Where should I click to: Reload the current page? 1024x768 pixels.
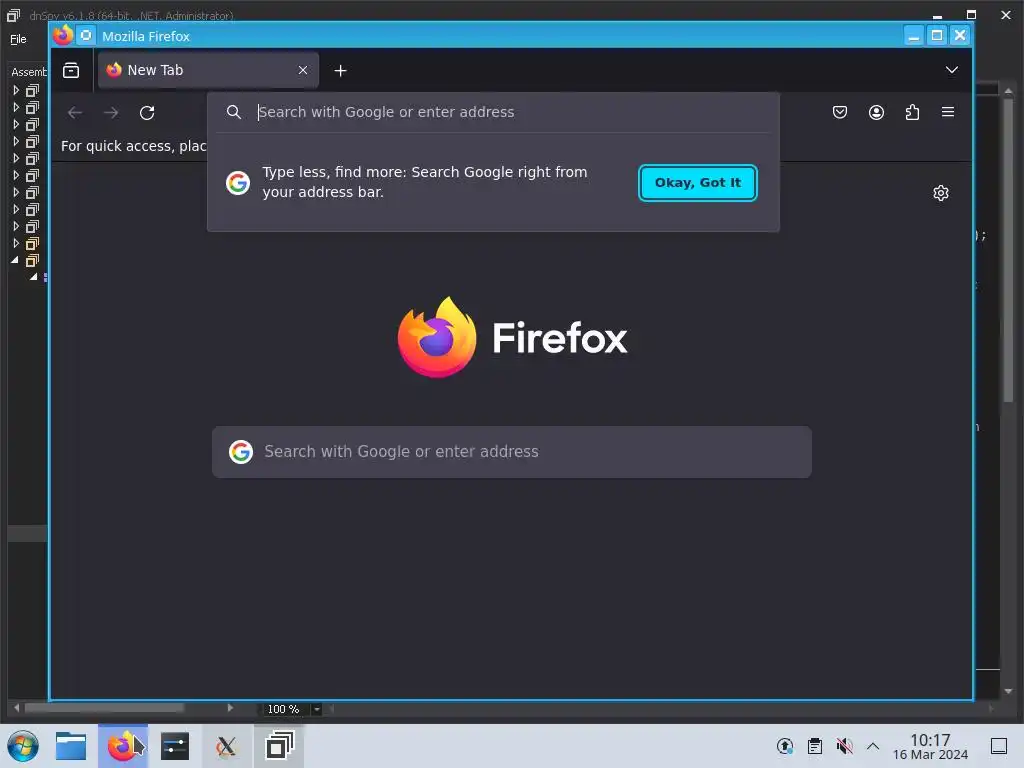pos(147,112)
